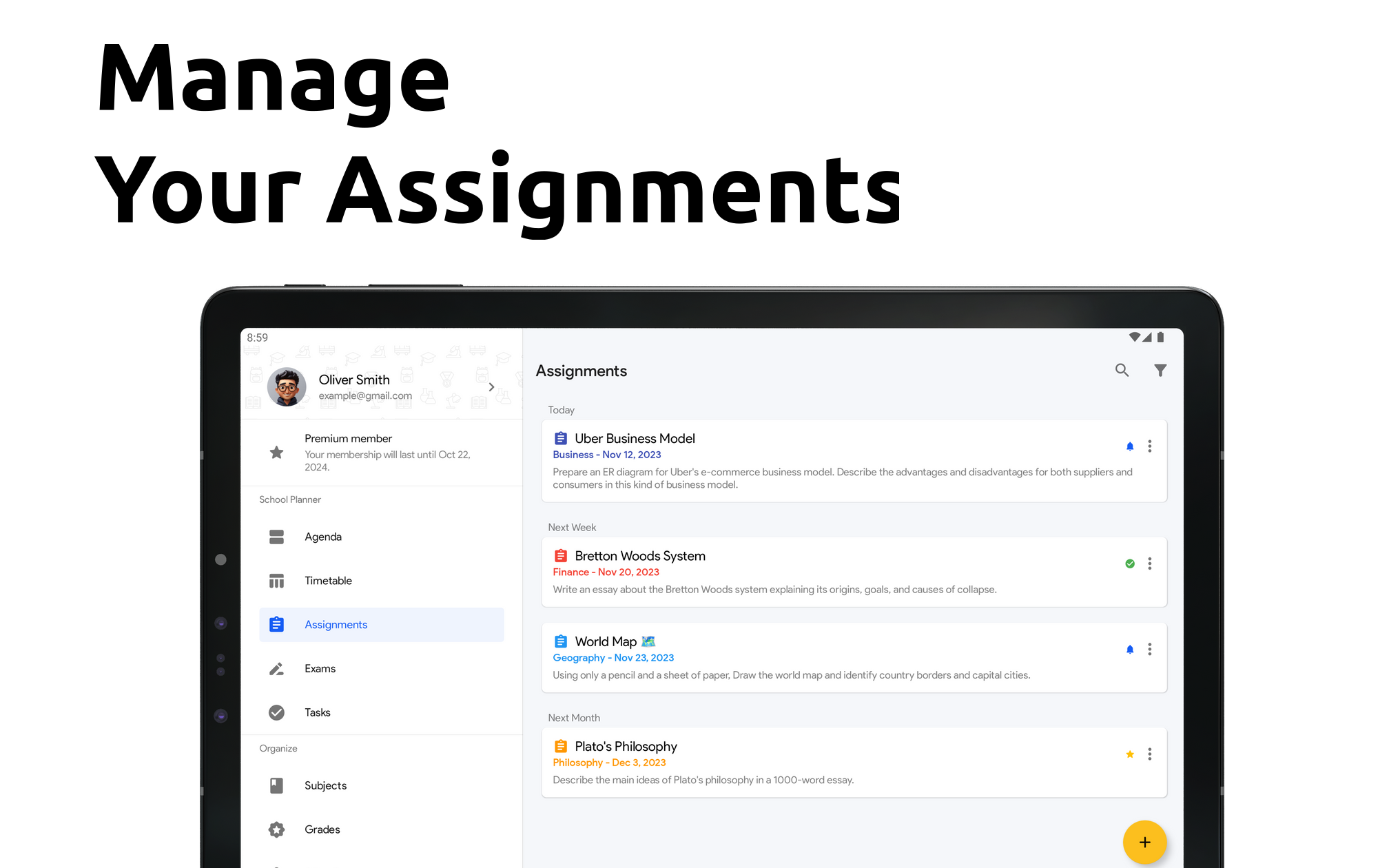
Task: Toggle the reminder bell on Uber Business Model
Action: point(1130,446)
